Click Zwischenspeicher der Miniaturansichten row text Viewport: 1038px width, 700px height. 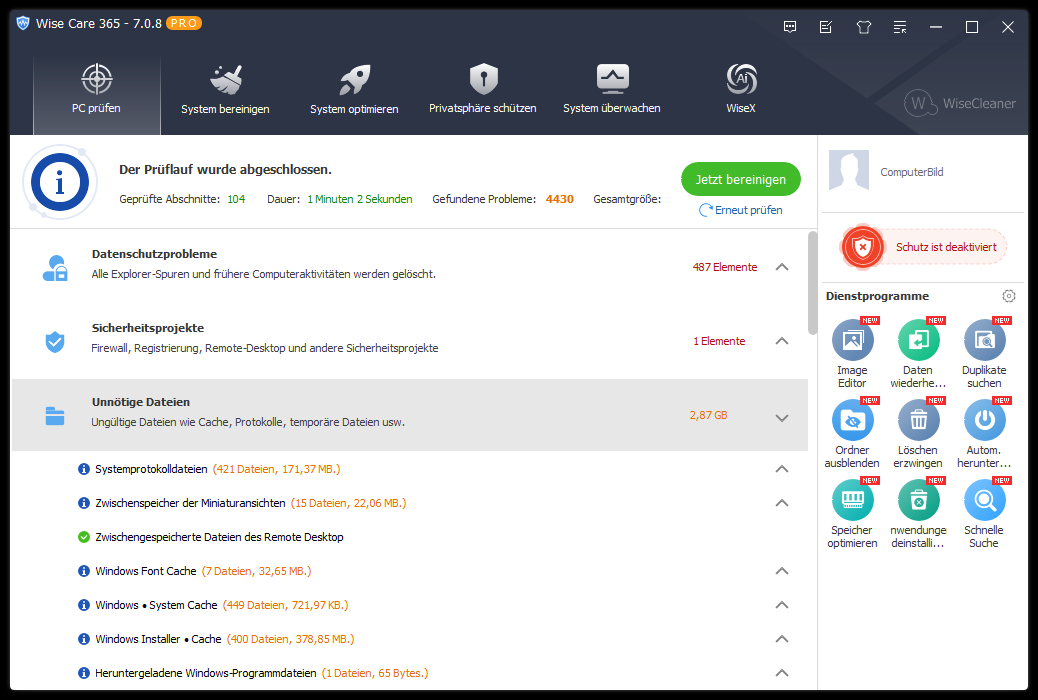click(x=190, y=503)
